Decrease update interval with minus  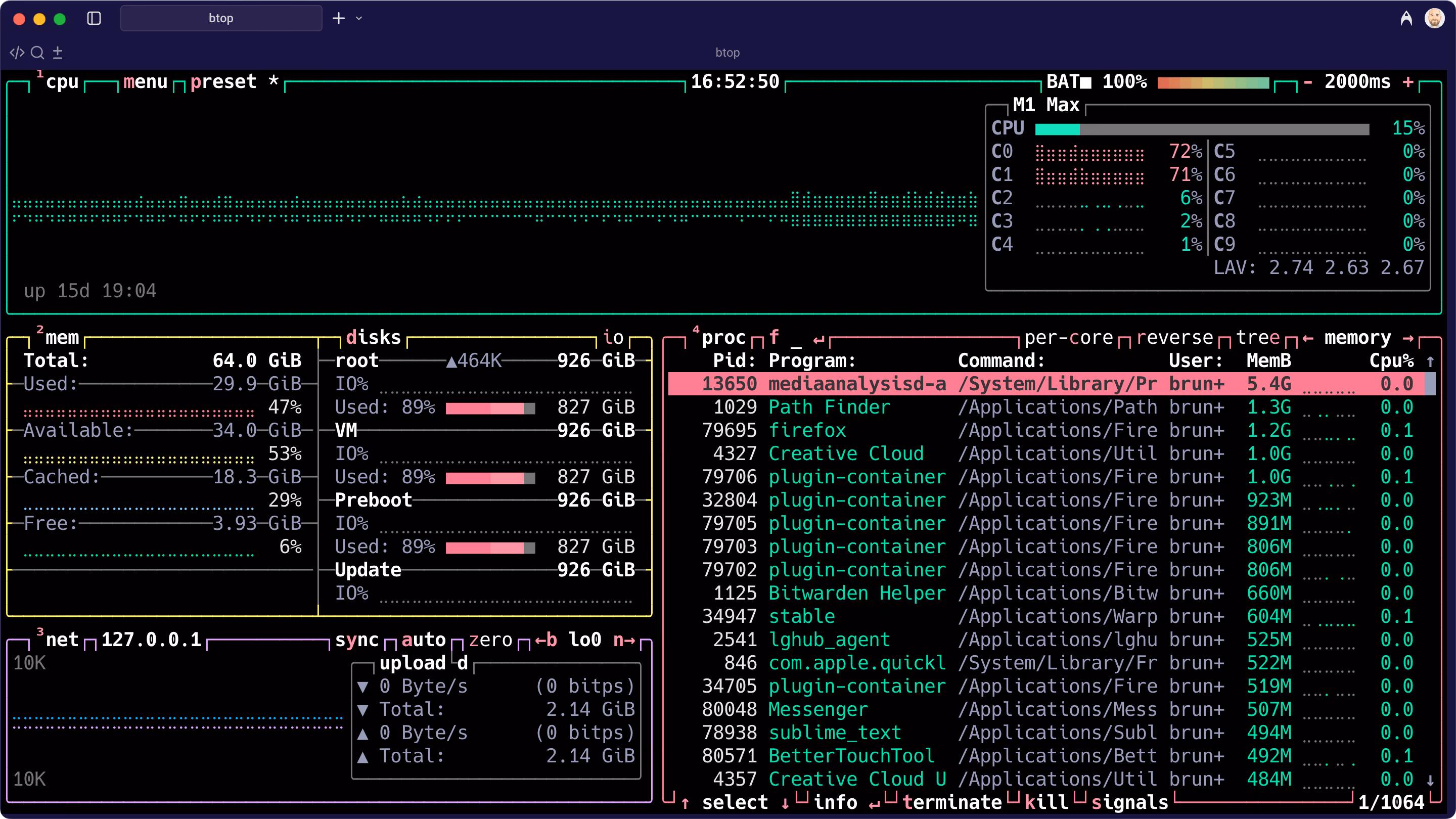[x=1308, y=82]
